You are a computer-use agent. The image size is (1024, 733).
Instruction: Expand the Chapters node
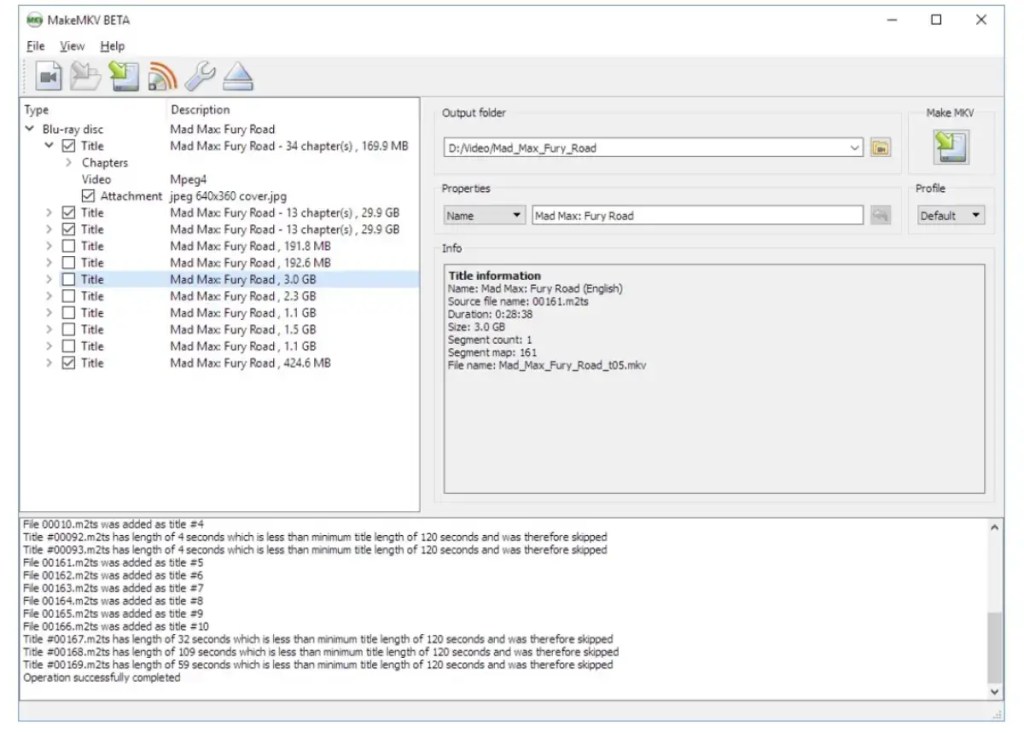tap(69, 162)
